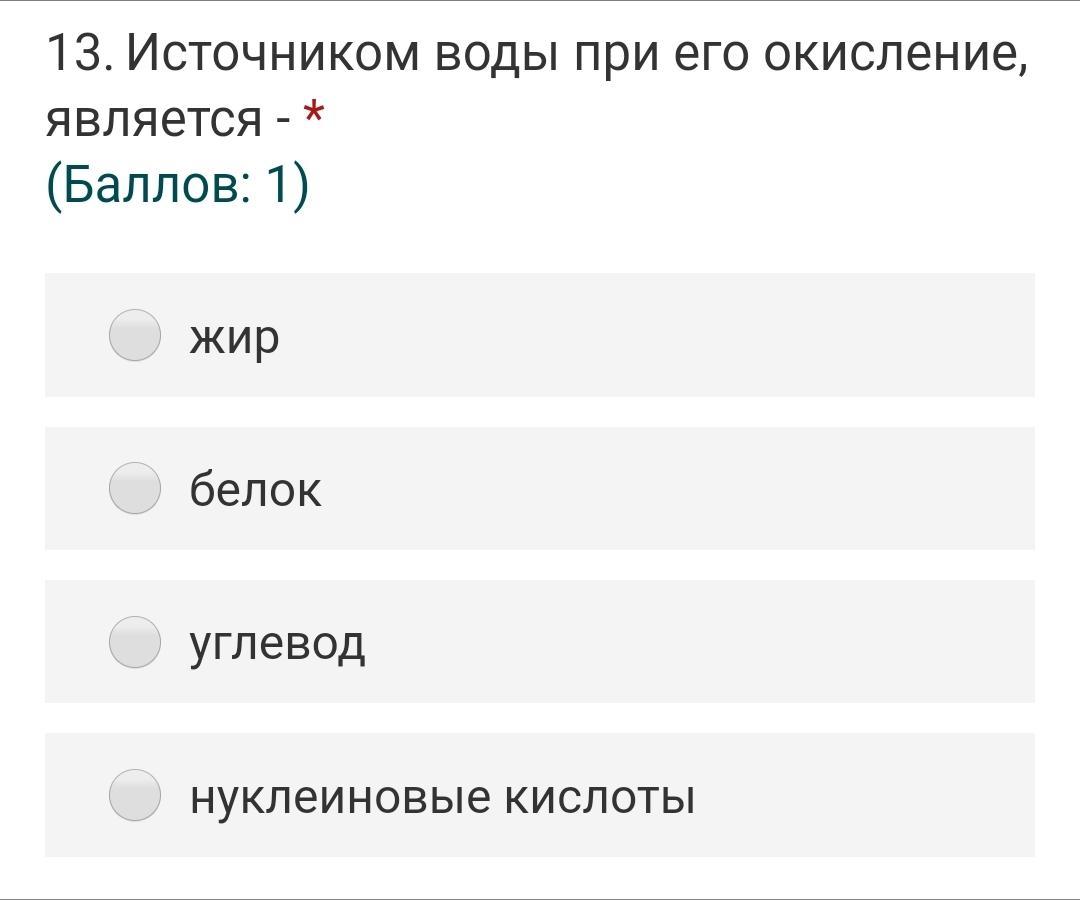This screenshot has width=1080, height=900.
Task: Click the жир answer label text
Action: tap(234, 339)
